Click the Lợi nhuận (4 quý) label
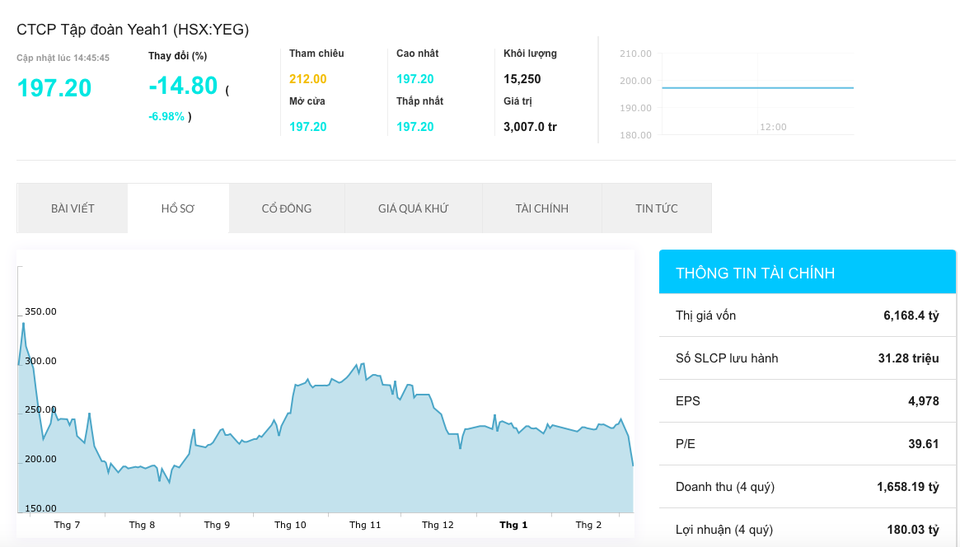Viewport: 960px width, 547px height. tap(726, 530)
